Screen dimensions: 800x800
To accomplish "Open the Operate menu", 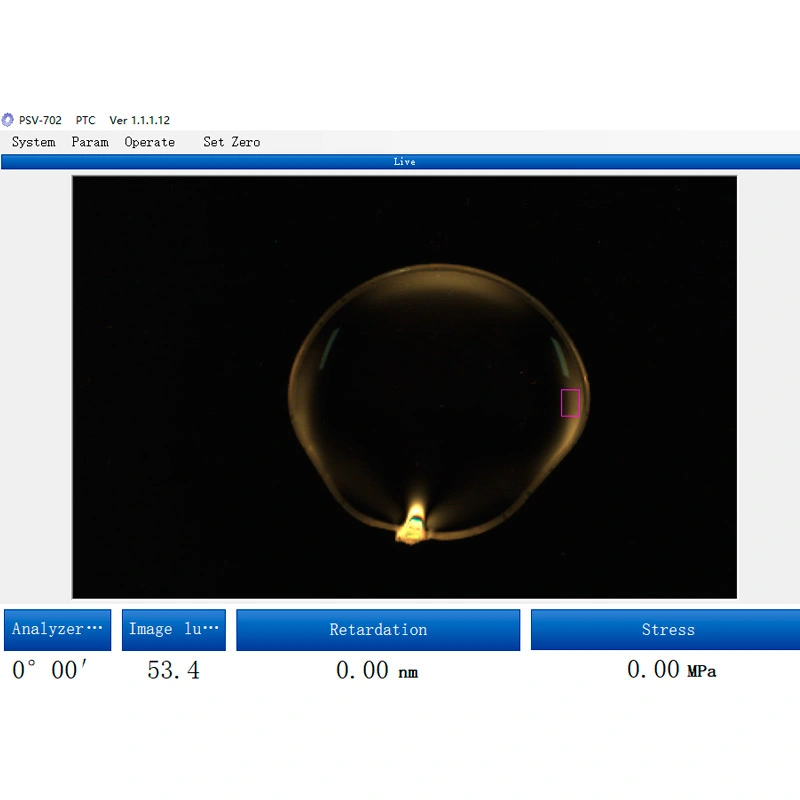I will [149, 142].
